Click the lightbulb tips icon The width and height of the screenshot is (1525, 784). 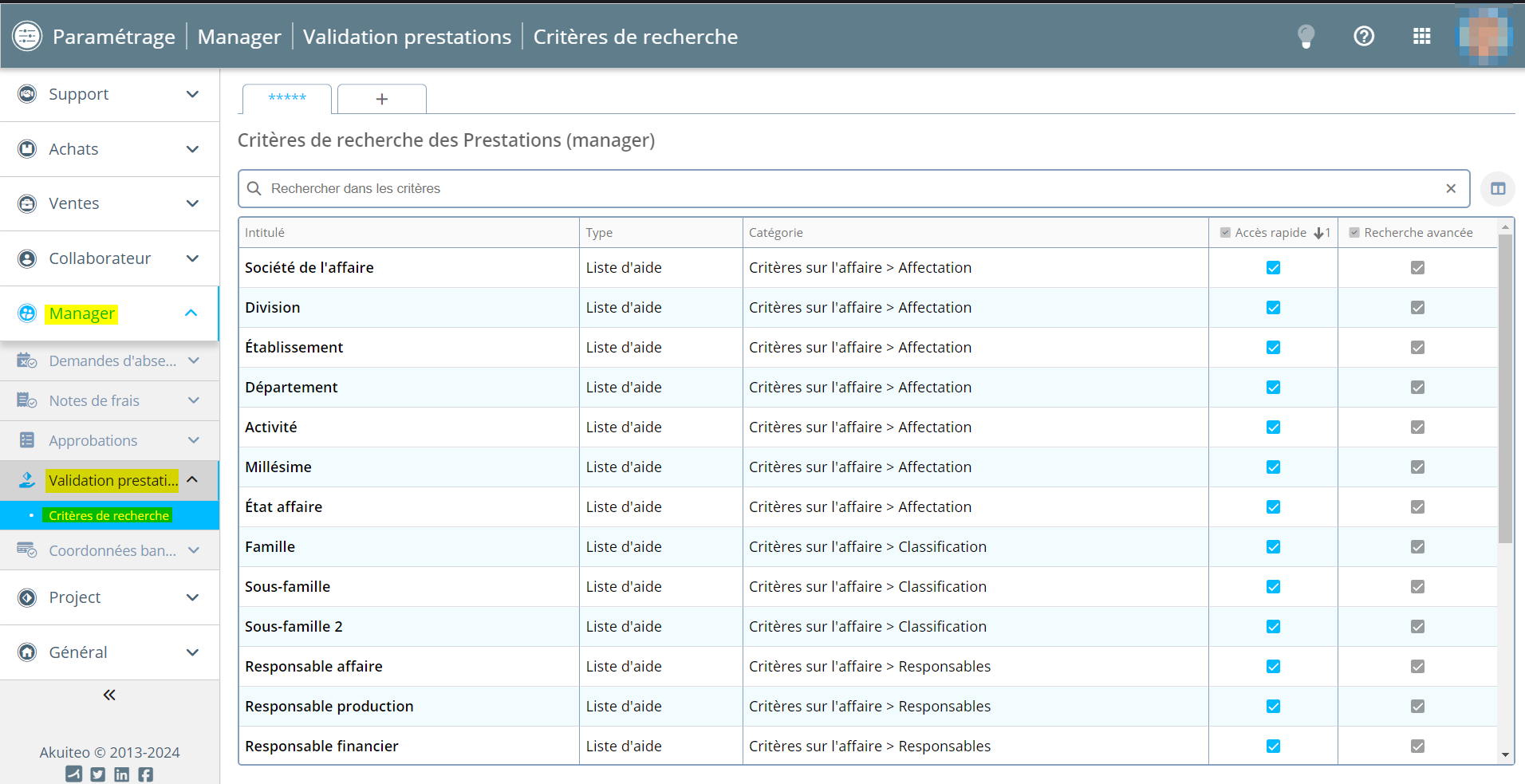point(1306,36)
